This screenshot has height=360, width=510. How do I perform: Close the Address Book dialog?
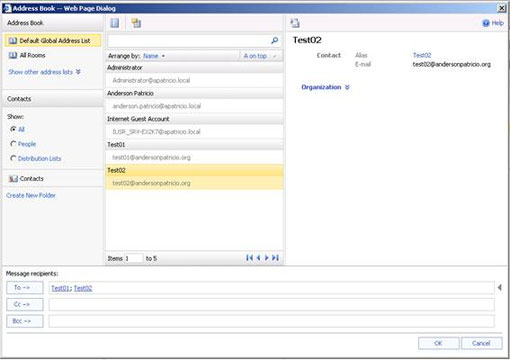[501, 8]
